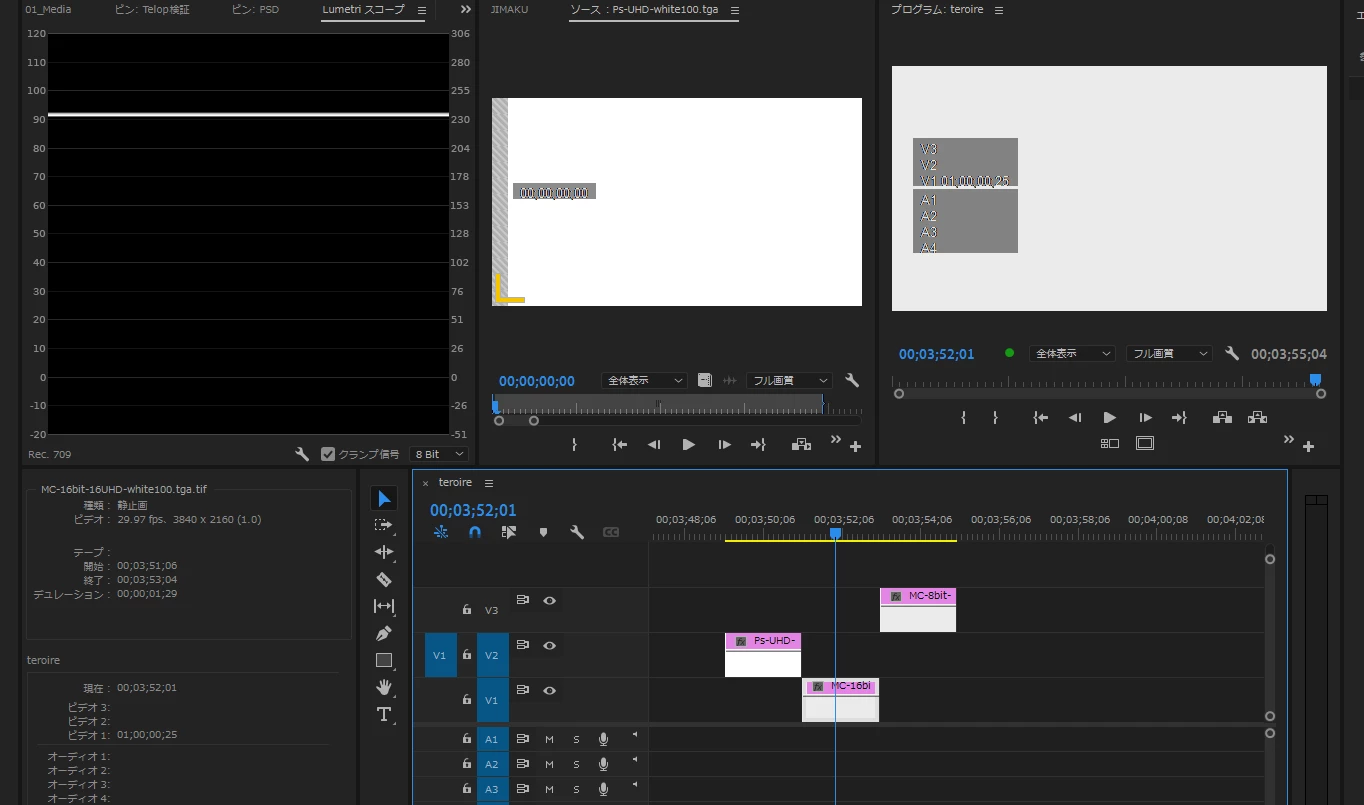Select the Type tool
Screen dimensions: 1364x805
click(x=384, y=714)
